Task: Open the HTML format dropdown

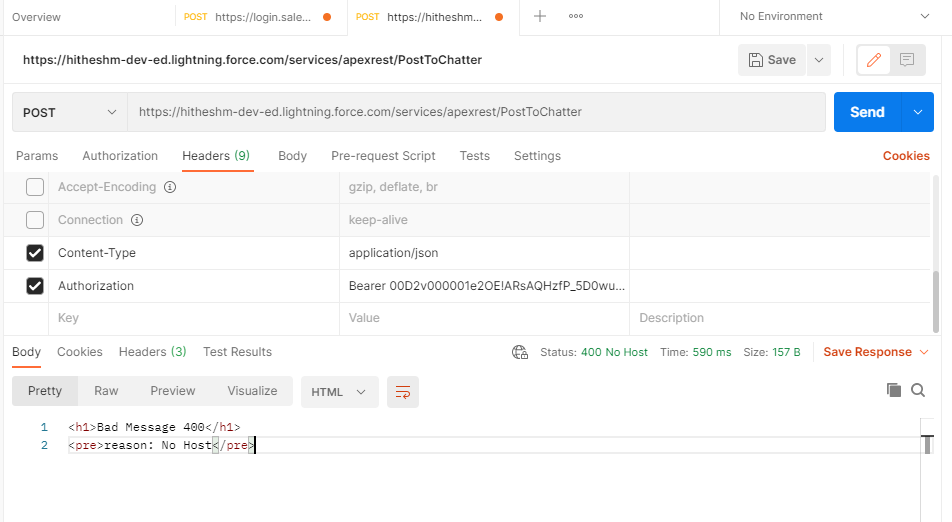Action: coord(339,392)
